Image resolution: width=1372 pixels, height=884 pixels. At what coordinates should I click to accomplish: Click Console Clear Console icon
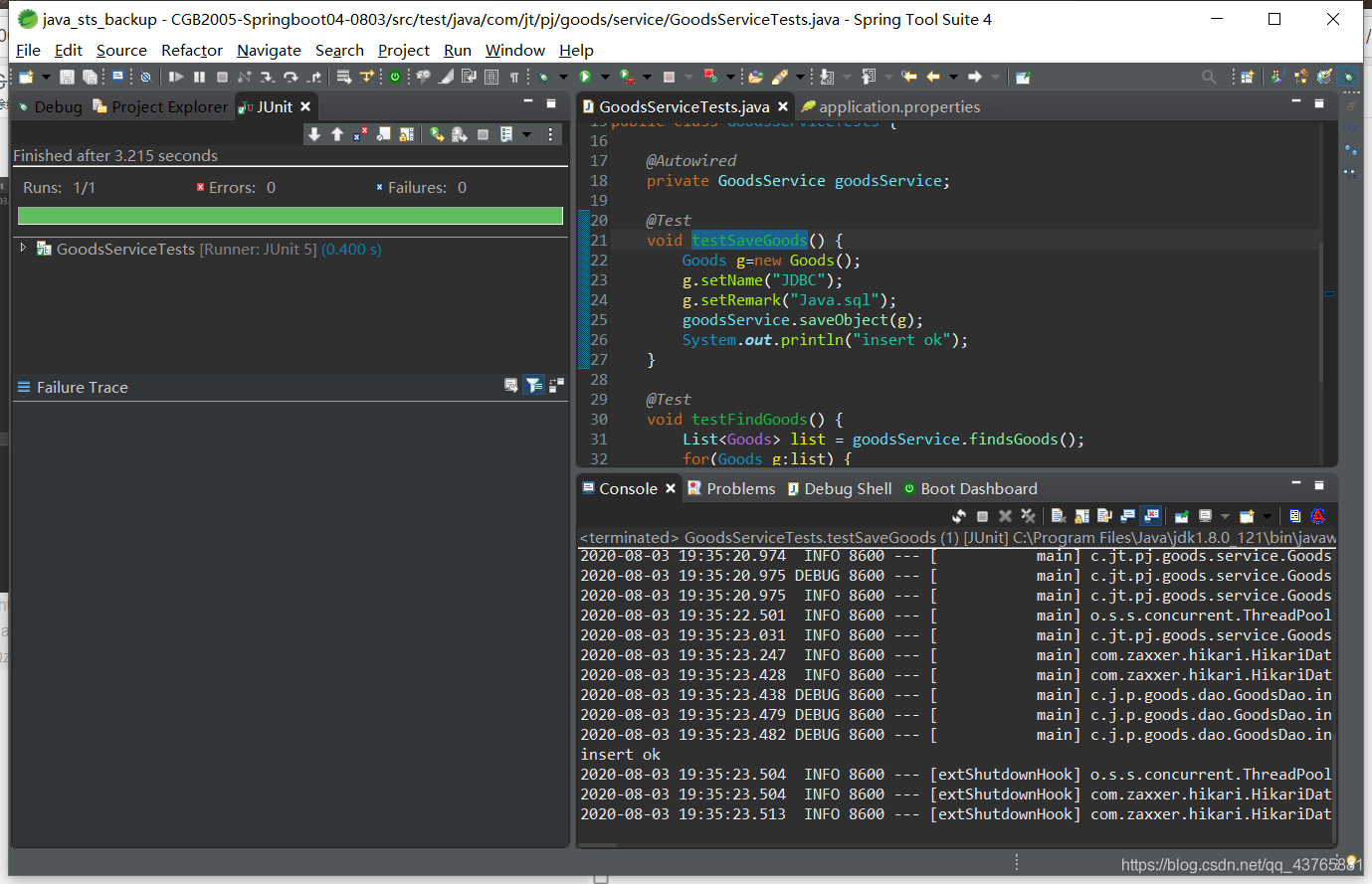click(1058, 515)
